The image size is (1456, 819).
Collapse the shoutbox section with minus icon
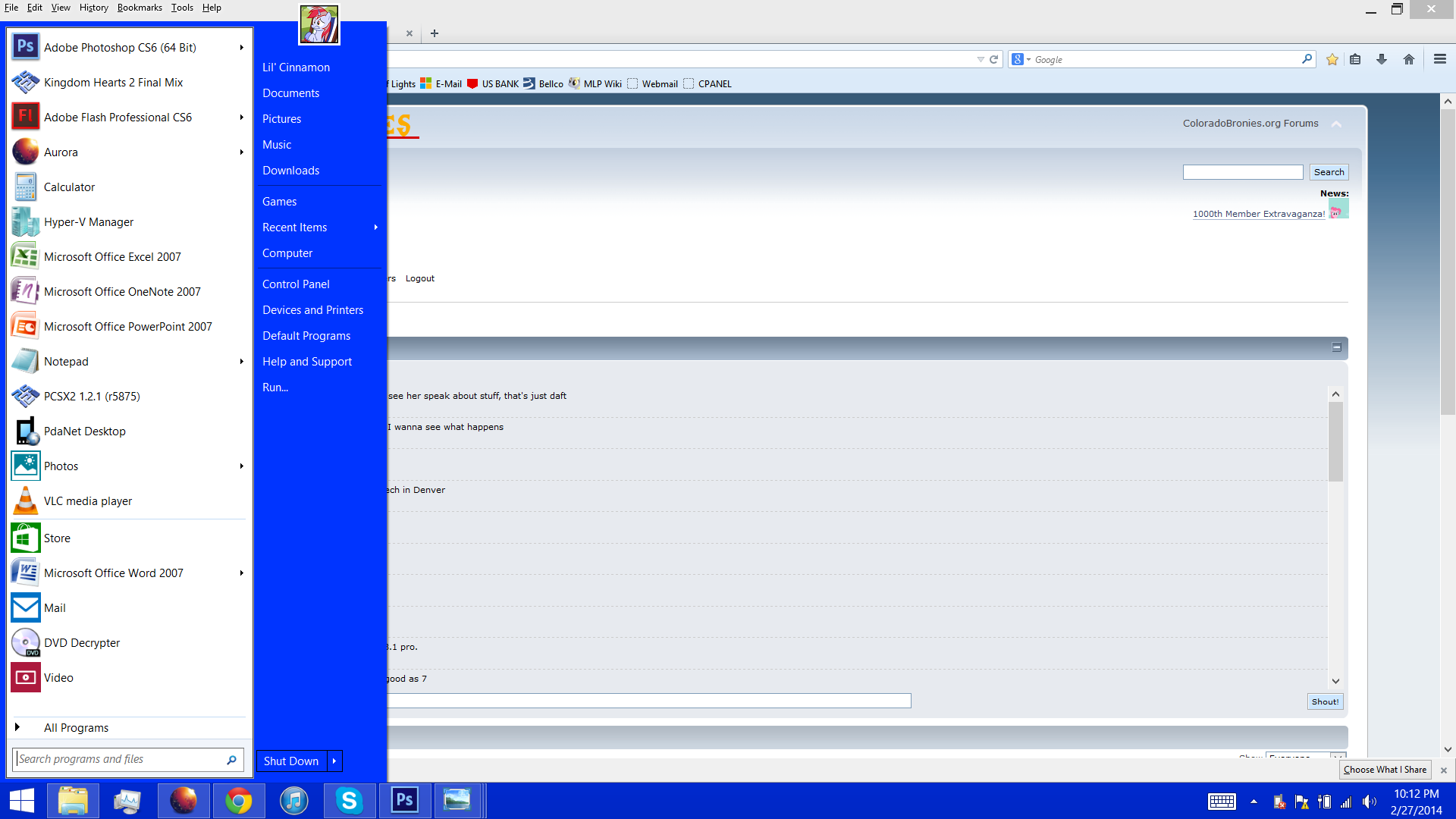pyautogui.click(x=1336, y=347)
